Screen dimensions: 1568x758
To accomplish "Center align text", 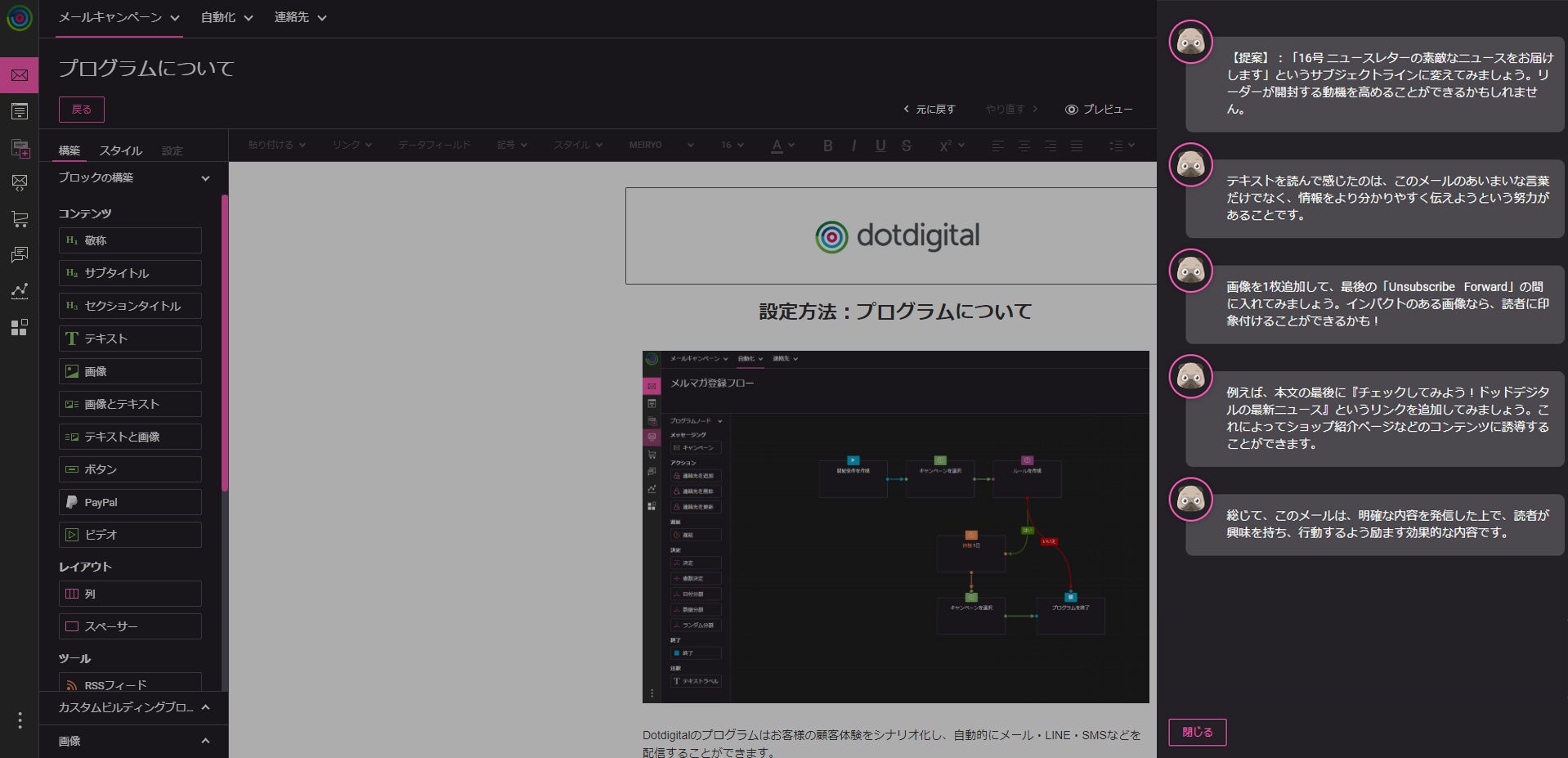I will [x=1024, y=146].
